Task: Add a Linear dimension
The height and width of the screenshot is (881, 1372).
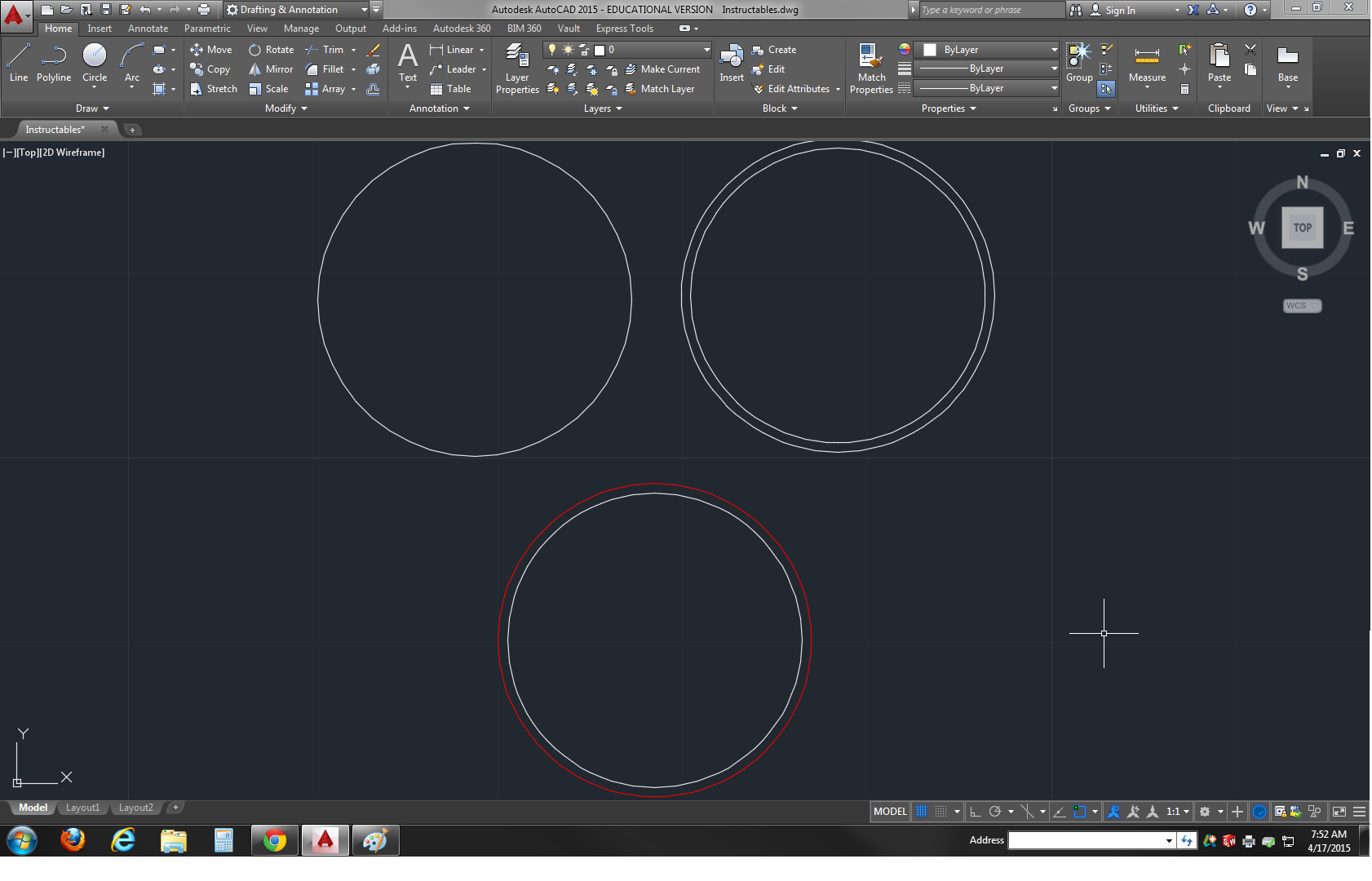Action: click(x=452, y=50)
